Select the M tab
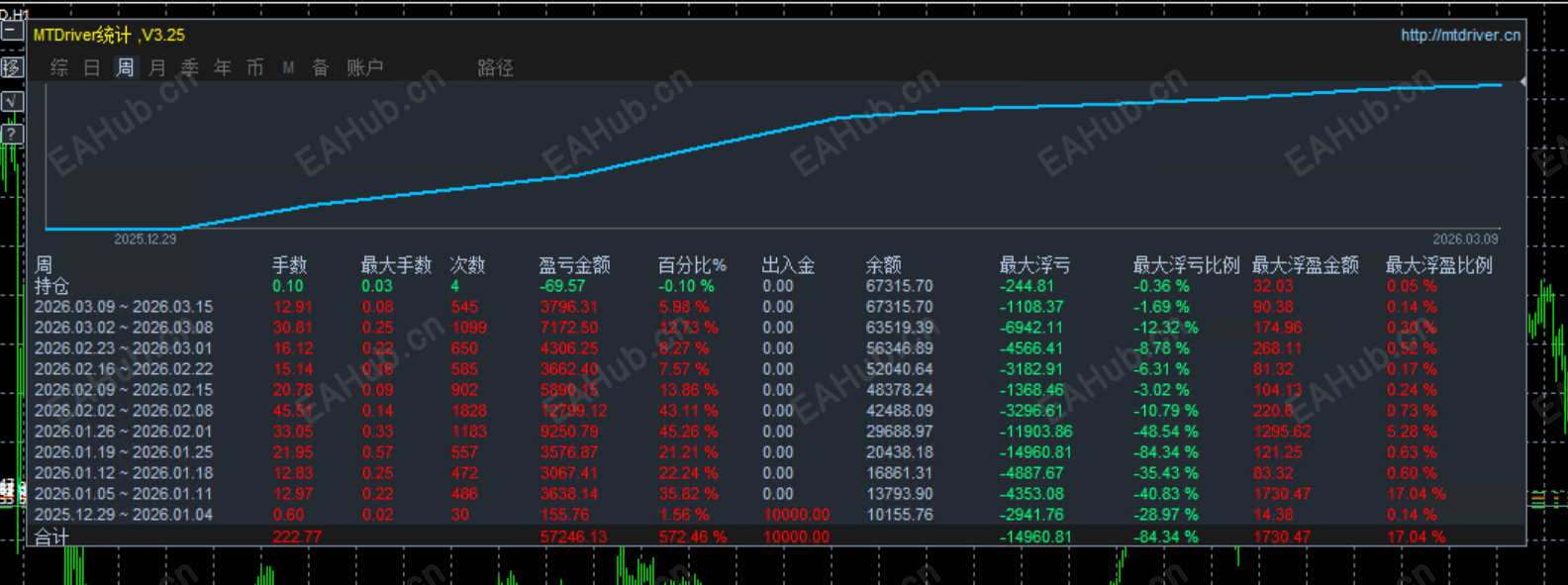This screenshot has height=585, width=1568. (288, 67)
